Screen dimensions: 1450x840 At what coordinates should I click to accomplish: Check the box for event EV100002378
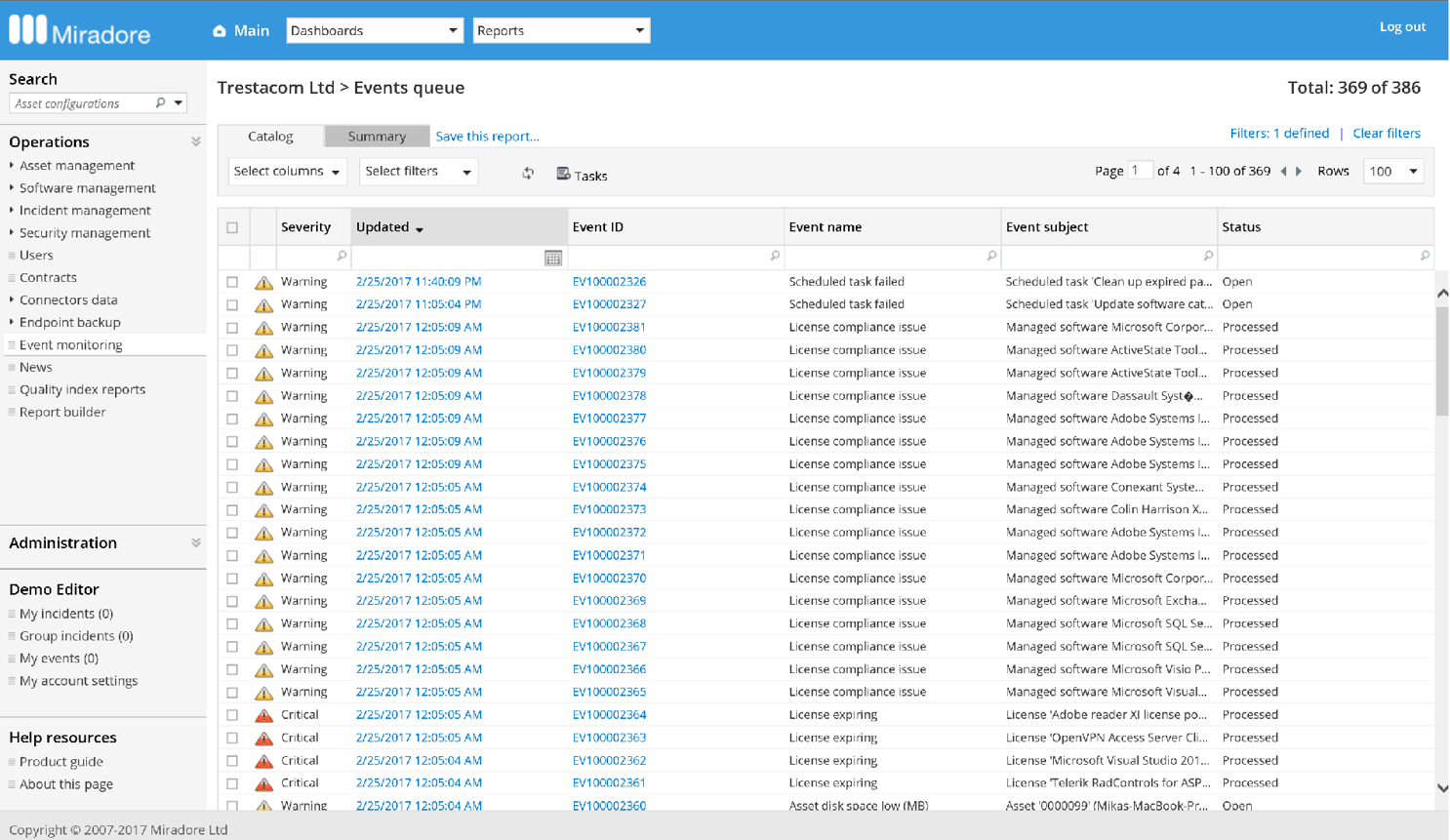tap(232, 396)
